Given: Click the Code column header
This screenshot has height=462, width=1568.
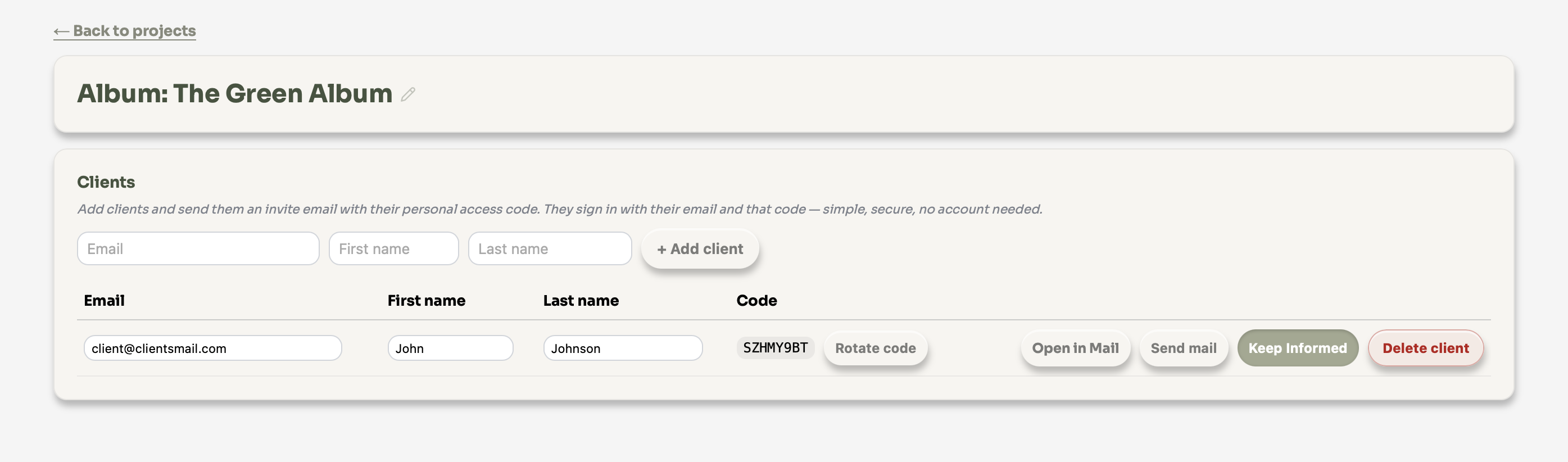Looking at the screenshot, I should pos(756,301).
